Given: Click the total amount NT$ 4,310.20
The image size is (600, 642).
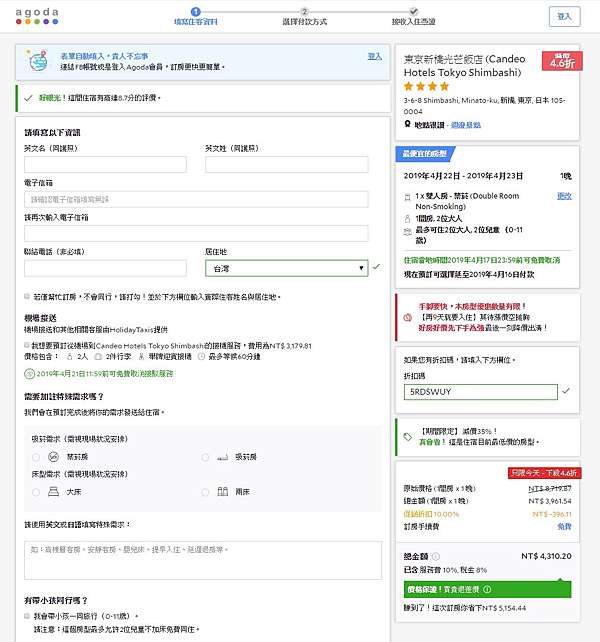Looking at the screenshot, I should [546, 556].
